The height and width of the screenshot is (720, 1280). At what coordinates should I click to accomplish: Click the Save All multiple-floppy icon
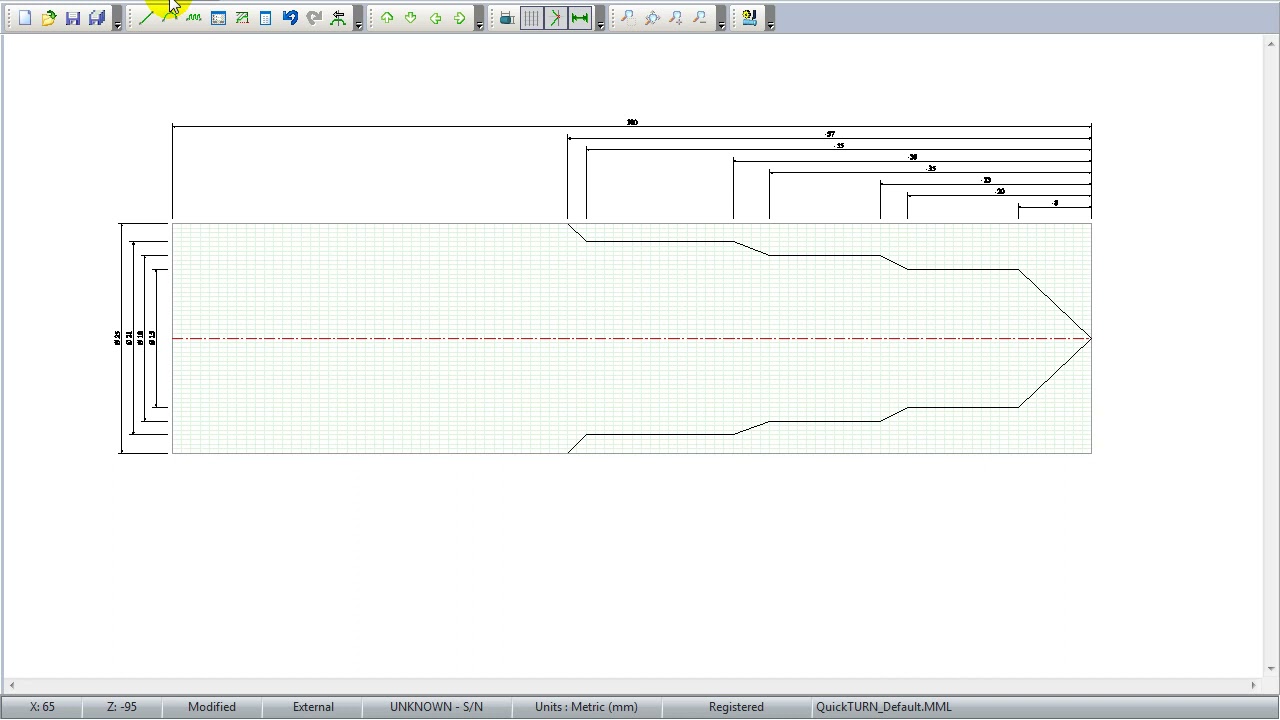point(97,18)
